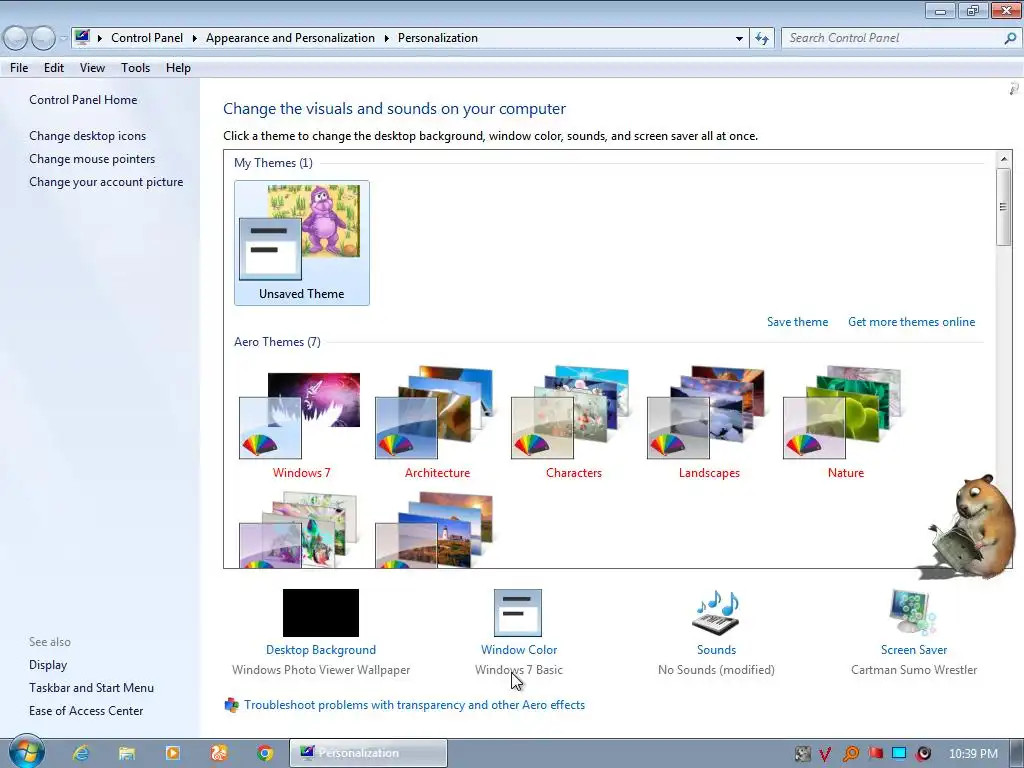
Task: Click the theme list scroll up arrow
Action: tap(1004, 159)
